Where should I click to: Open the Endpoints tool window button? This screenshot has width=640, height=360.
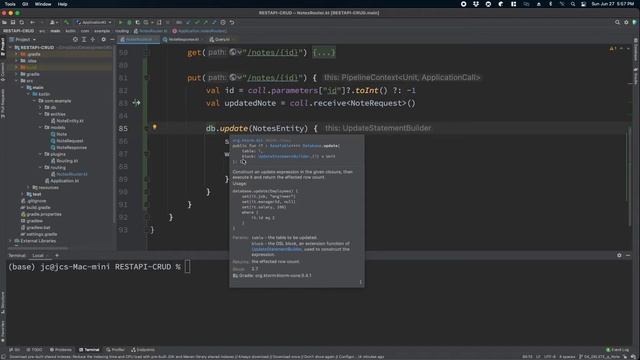143,350
